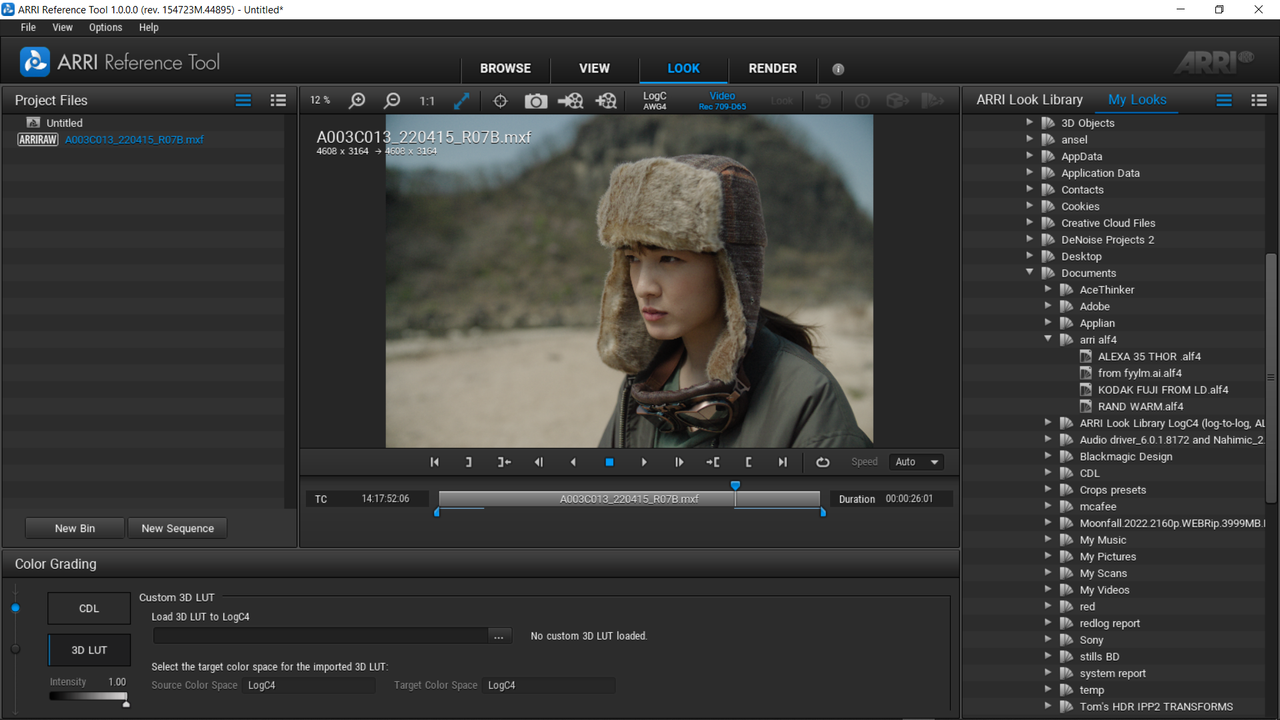Toggle loop playback
Viewport: 1280px width, 720px height.
pos(822,462)
